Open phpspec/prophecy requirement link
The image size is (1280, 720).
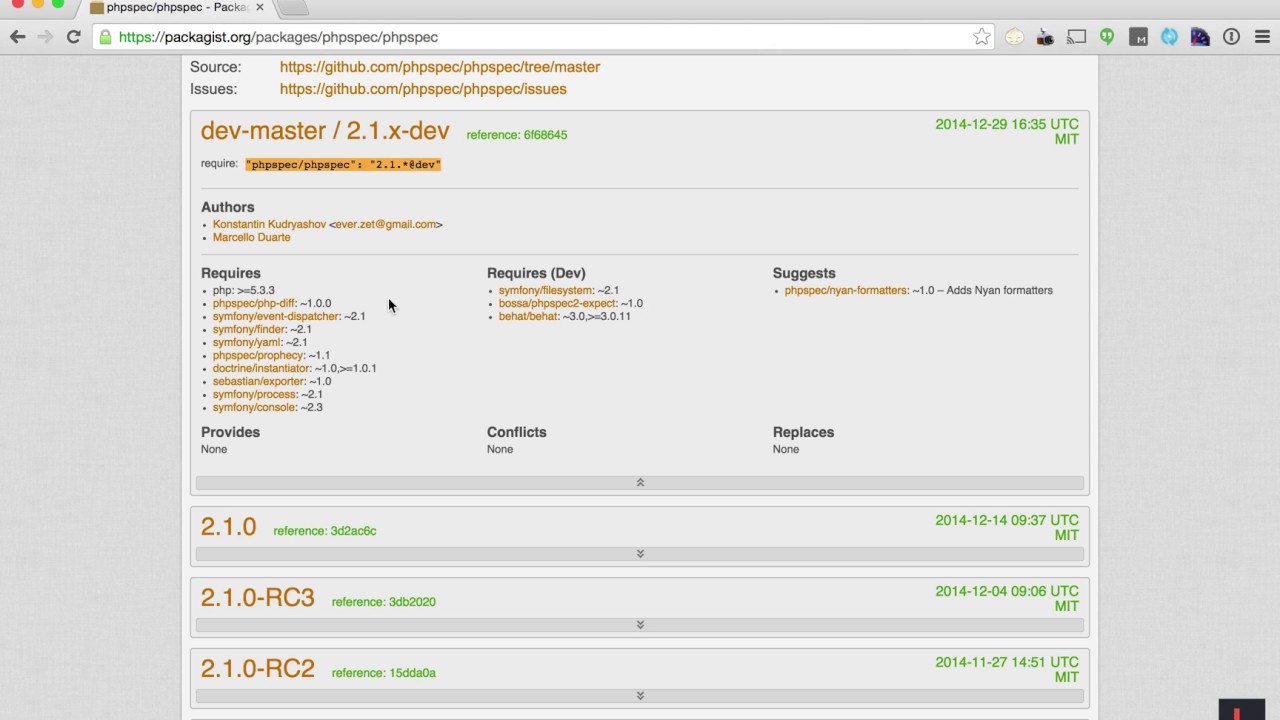[259, 355]
